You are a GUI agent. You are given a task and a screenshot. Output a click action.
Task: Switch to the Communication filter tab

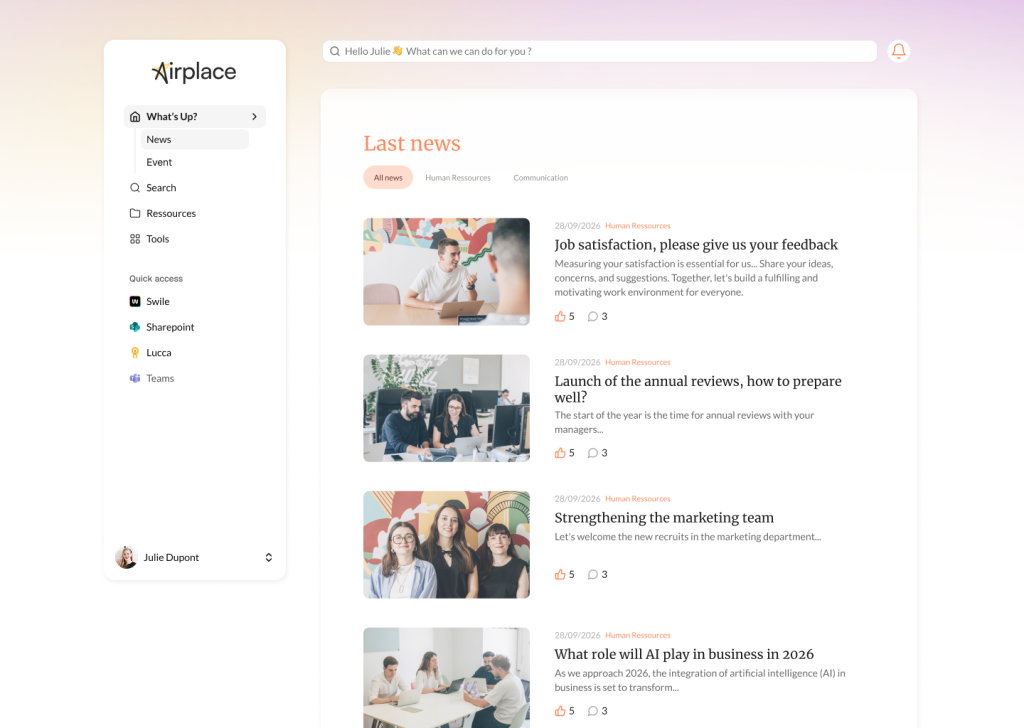tap(540, 178)
